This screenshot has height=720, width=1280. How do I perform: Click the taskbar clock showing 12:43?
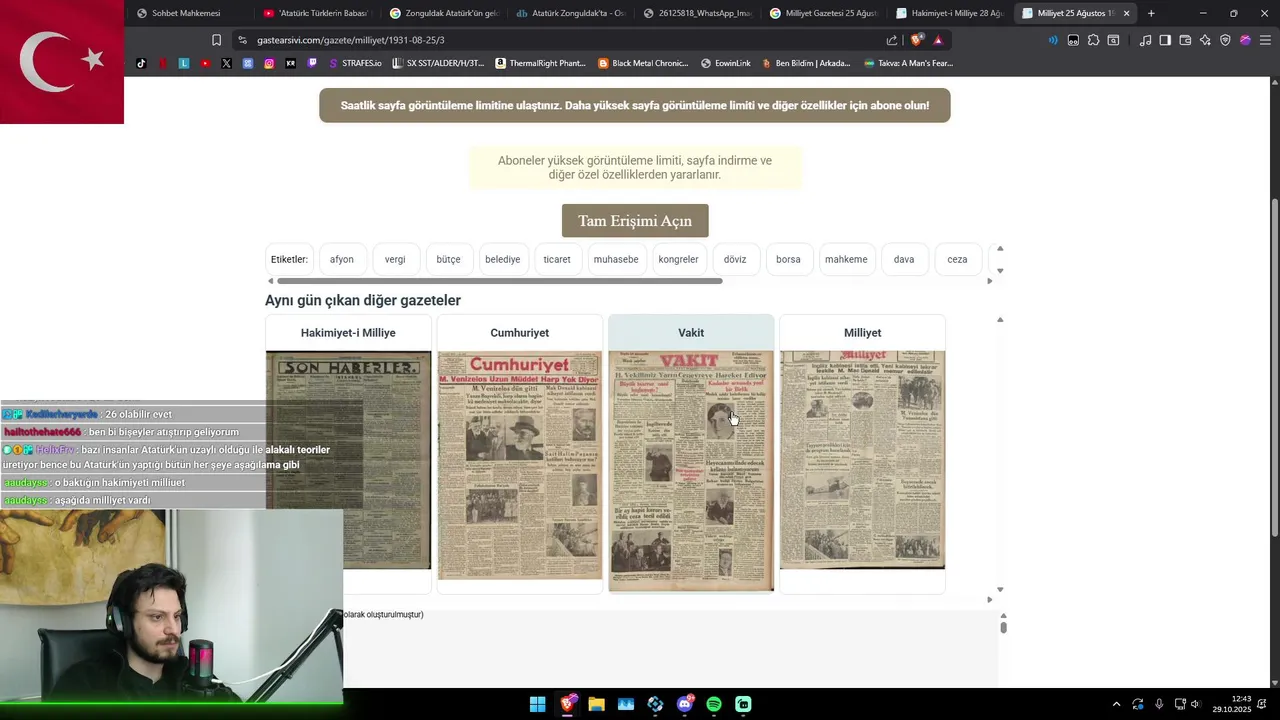click(1232, 704)
